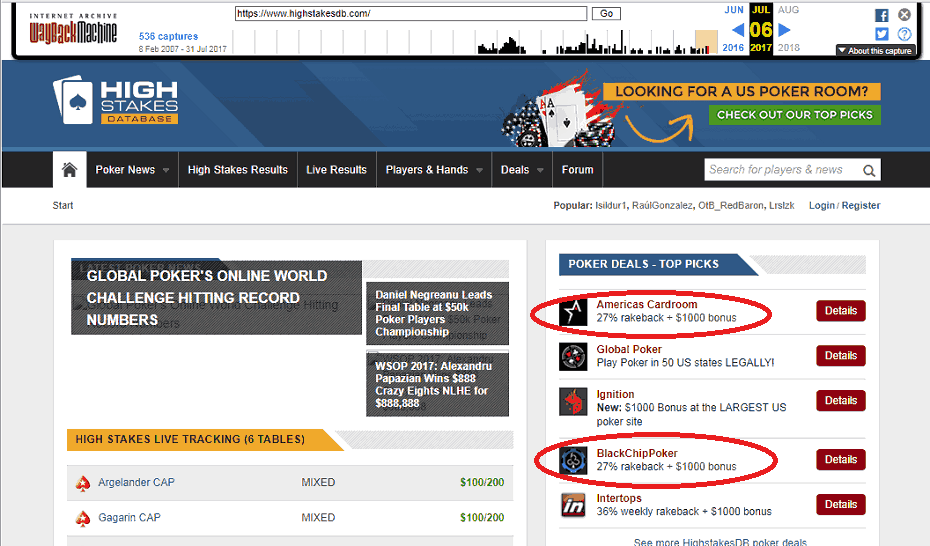Screen dimensions: 930x546
Task: Open Daniel Negreanu Leads Final Table article
Action: coord(437,313)
